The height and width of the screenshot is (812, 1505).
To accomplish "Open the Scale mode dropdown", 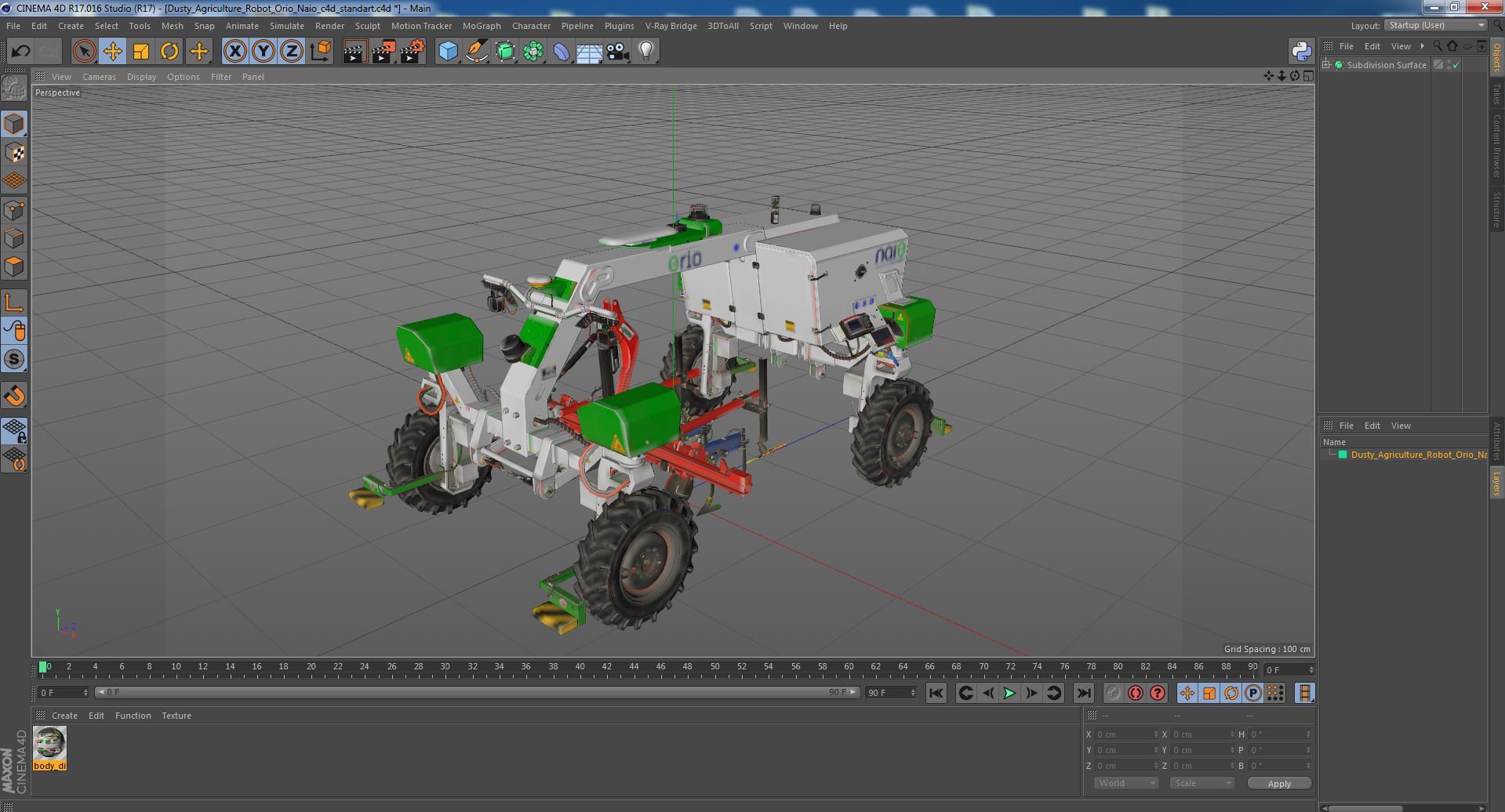I will pyautogui.click(x=1201, y=783).
